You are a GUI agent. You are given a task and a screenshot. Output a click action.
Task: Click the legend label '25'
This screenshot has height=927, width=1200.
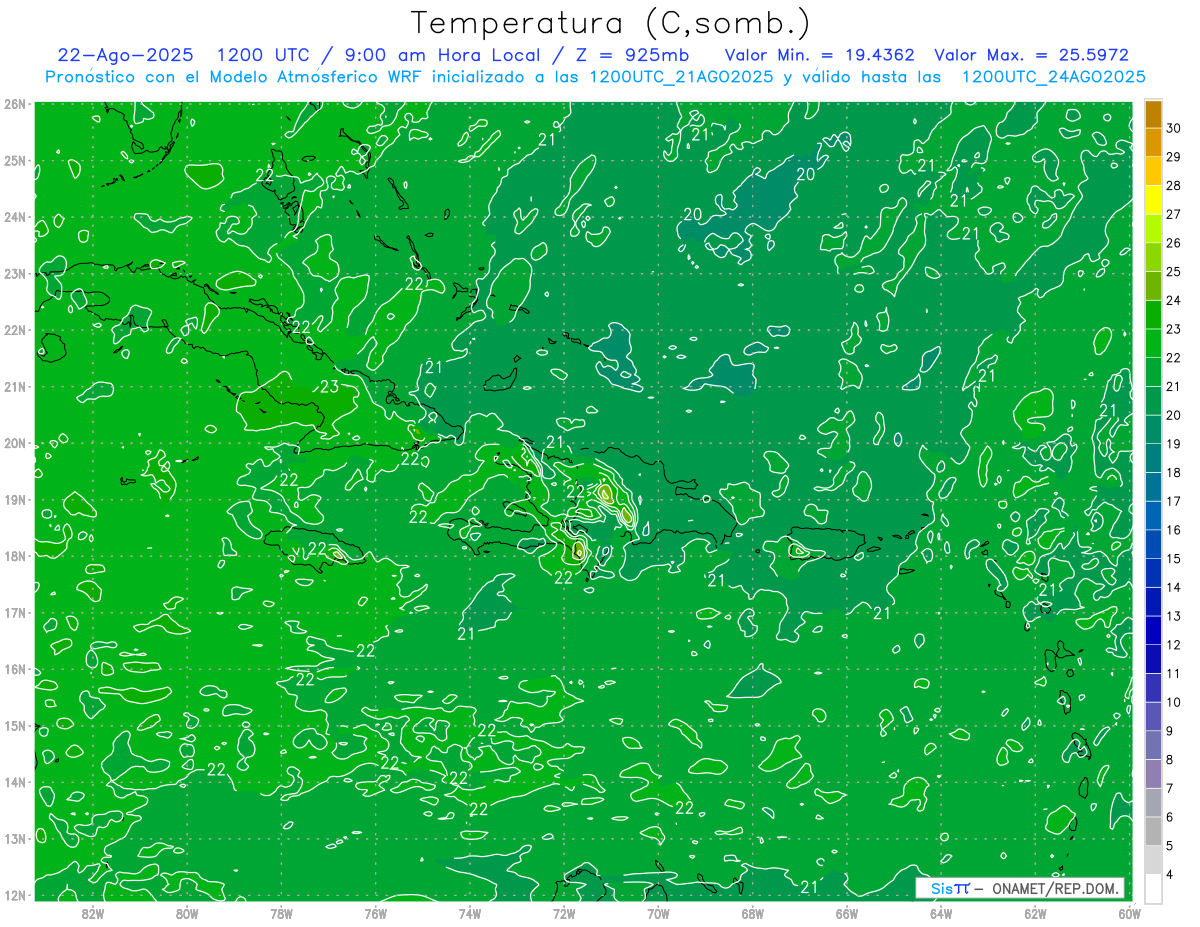point(1174,271)
